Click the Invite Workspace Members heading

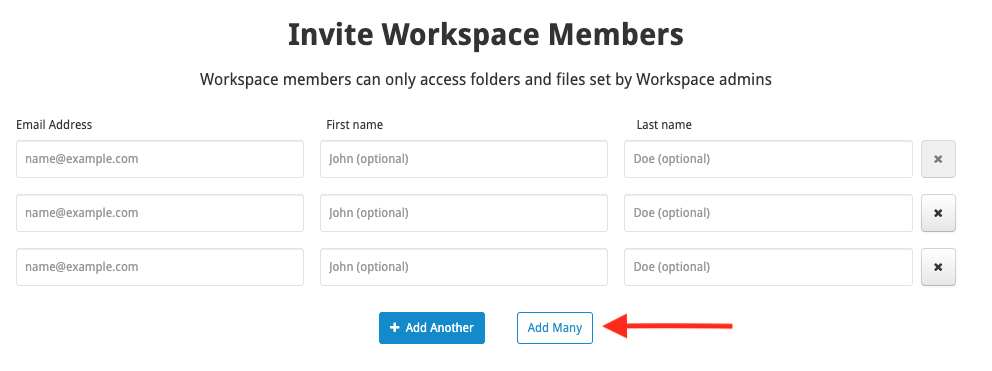coord(486,35)
